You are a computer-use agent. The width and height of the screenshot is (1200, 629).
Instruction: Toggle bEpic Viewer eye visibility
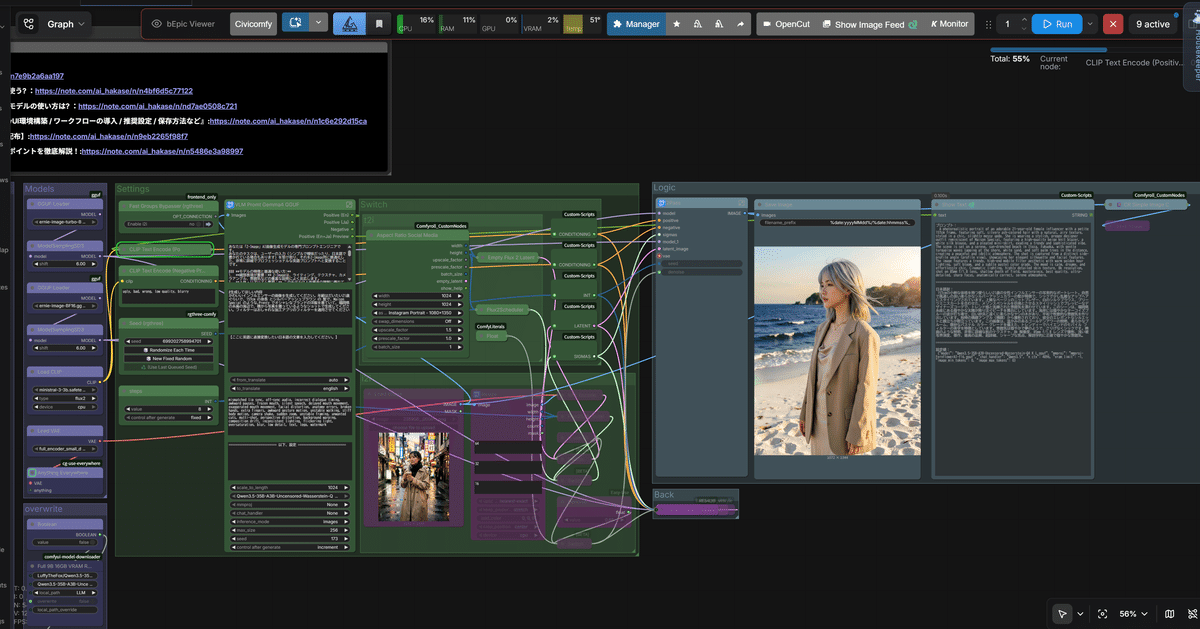157,24
